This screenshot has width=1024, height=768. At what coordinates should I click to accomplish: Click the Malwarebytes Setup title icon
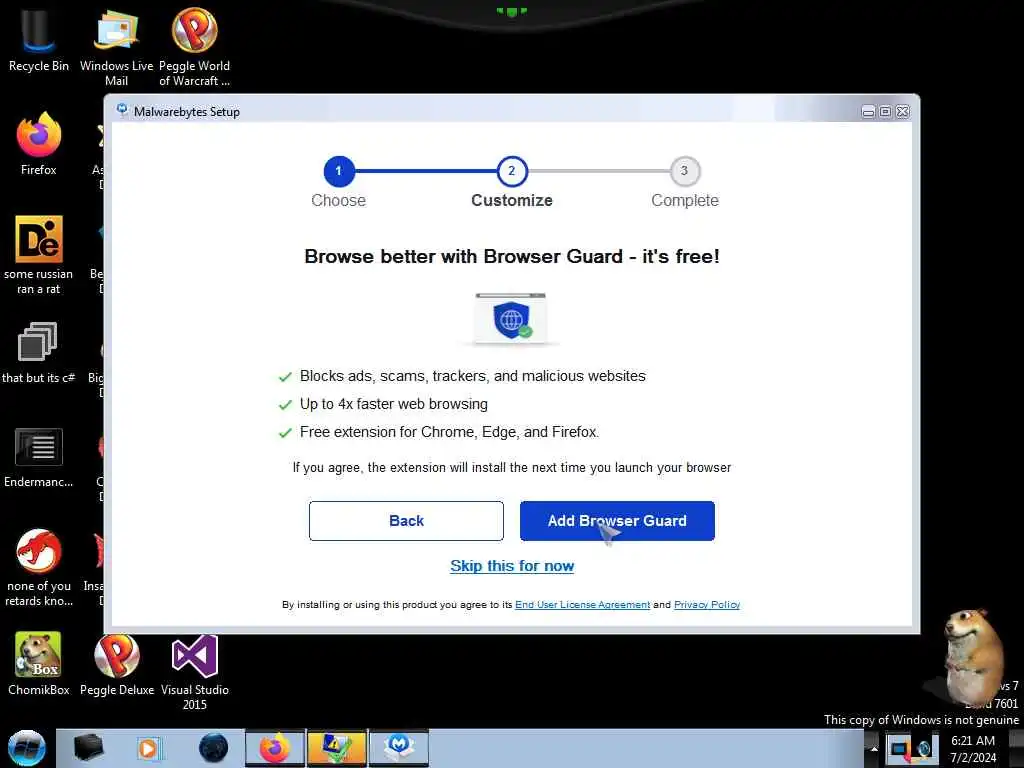point(122,110)
